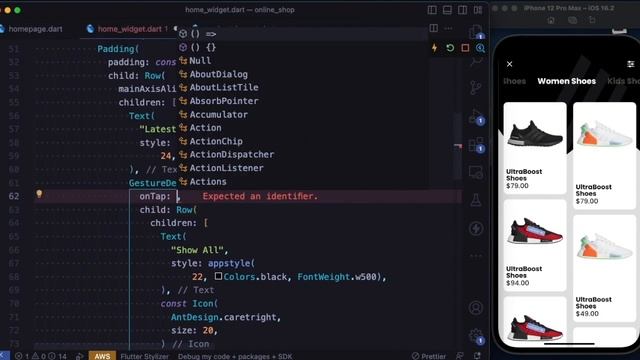Pick the "() {}" suggestion
The height and width of the screenshot is (360, 640).
[x=302, y=47]
